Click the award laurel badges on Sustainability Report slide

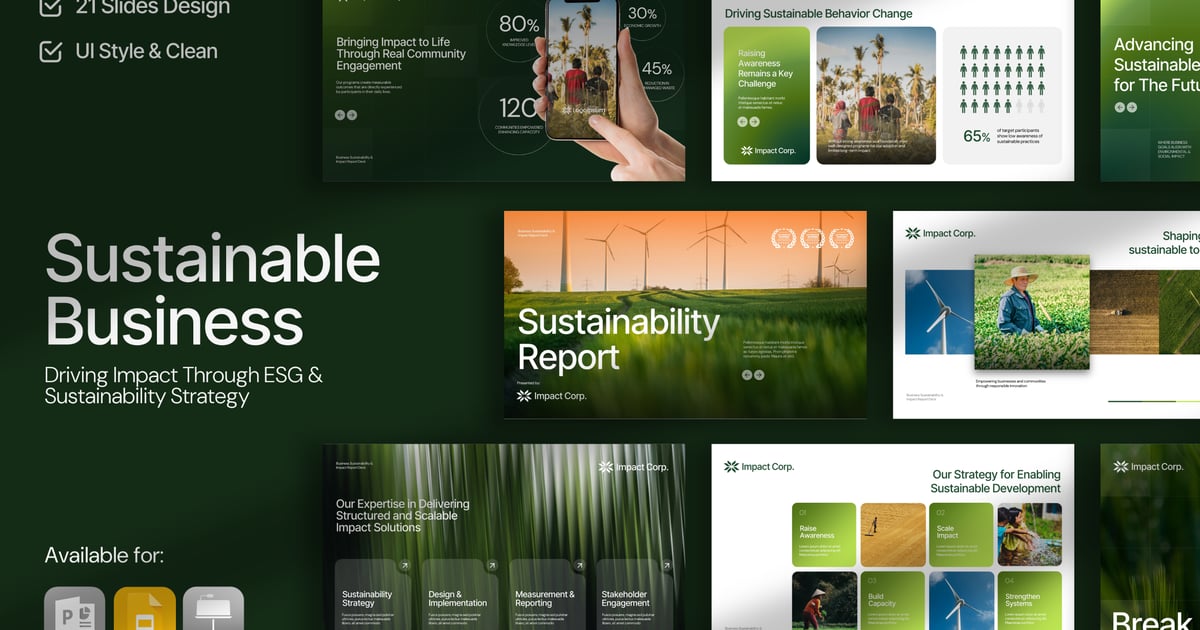pyautogui.click(x=812, y=238)
